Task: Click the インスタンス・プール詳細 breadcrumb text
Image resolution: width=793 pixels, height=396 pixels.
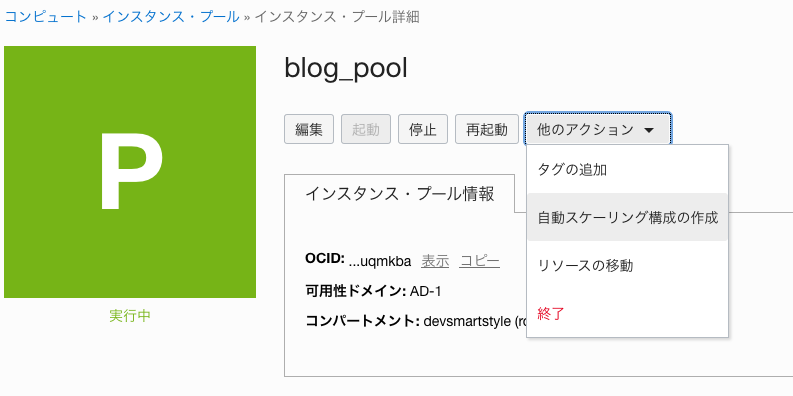Action: pos(337,17)
